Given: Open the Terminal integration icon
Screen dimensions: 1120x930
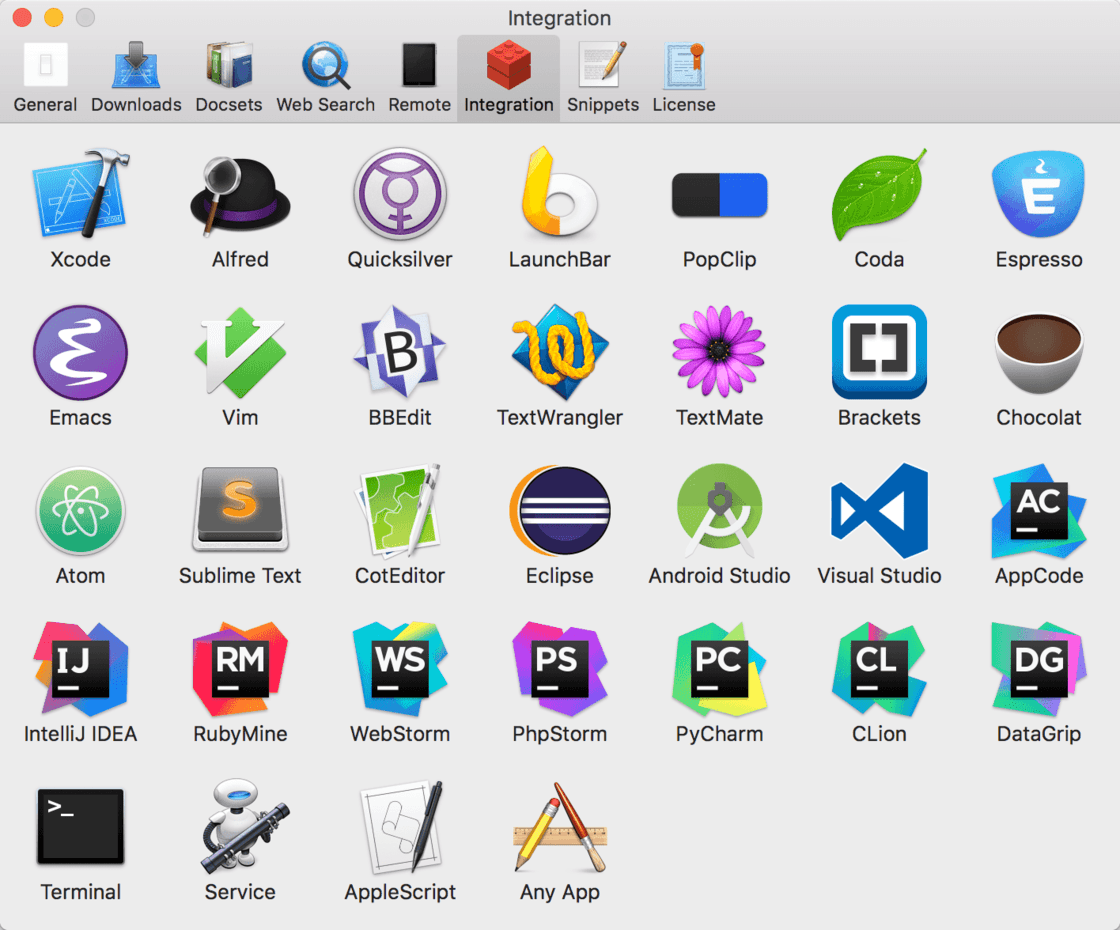Looking at the screenshot, I should pyautogui.click(x=81, y=826).
